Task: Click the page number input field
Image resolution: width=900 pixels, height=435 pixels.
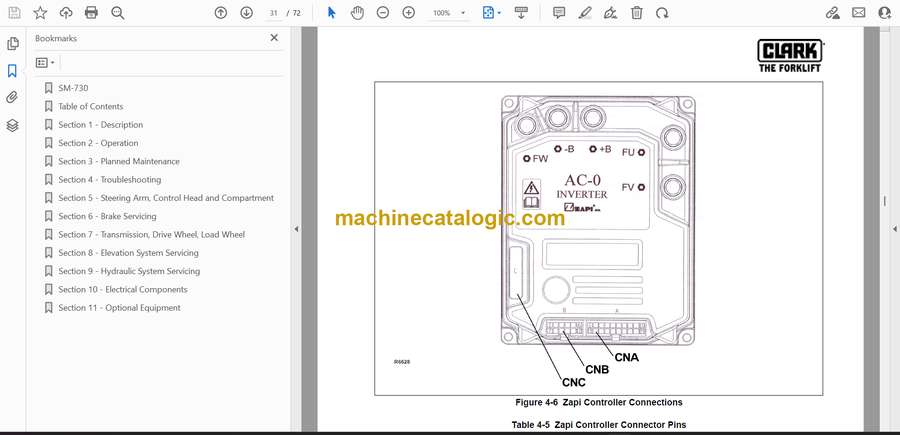Action: pos(274,13)
